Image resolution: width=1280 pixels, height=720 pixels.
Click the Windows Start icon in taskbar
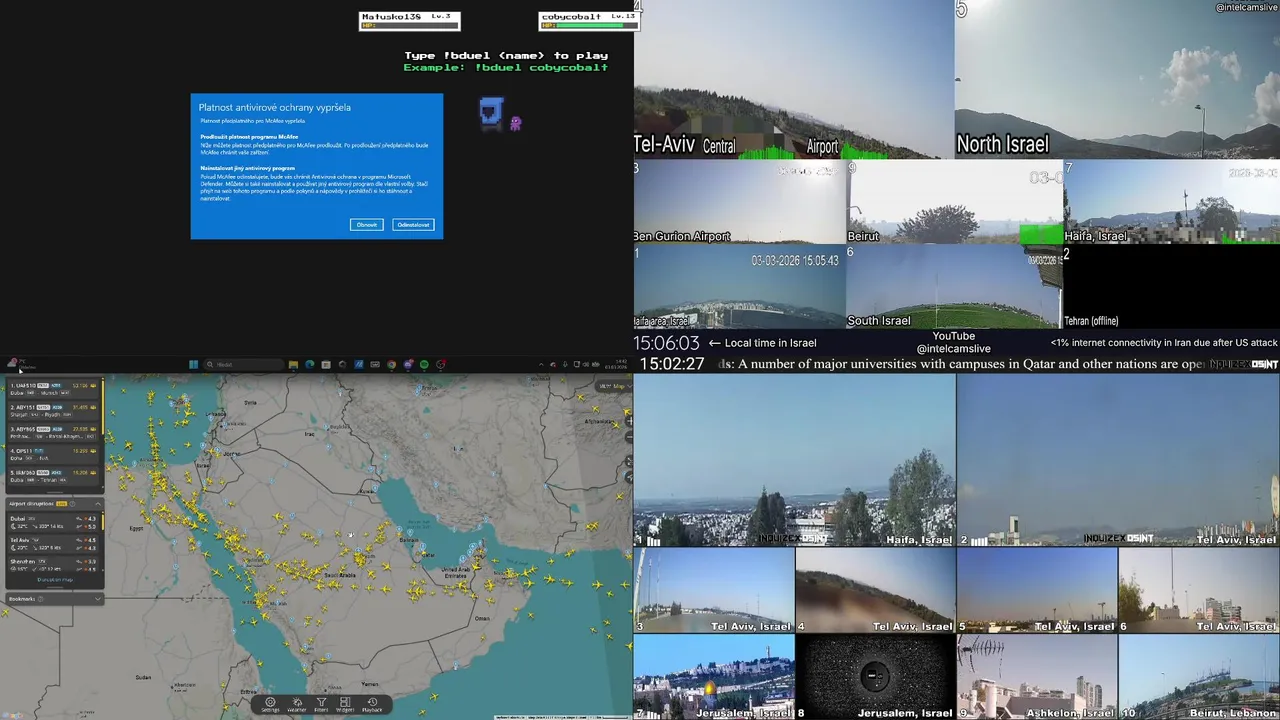point(193,364)
